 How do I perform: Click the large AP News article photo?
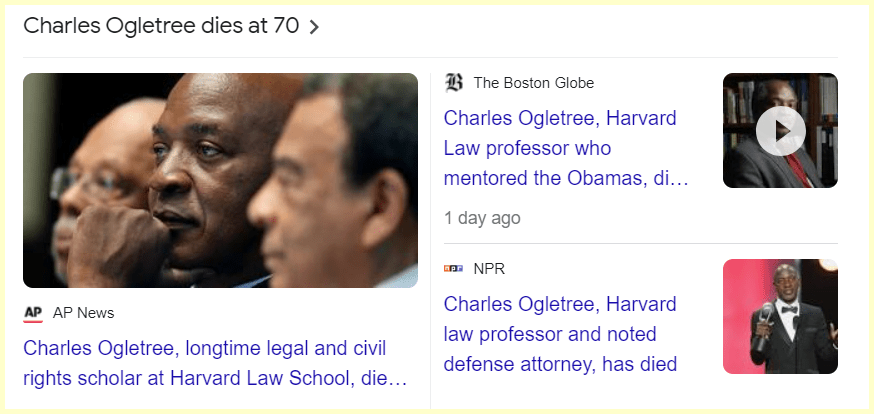coord(220,180)
